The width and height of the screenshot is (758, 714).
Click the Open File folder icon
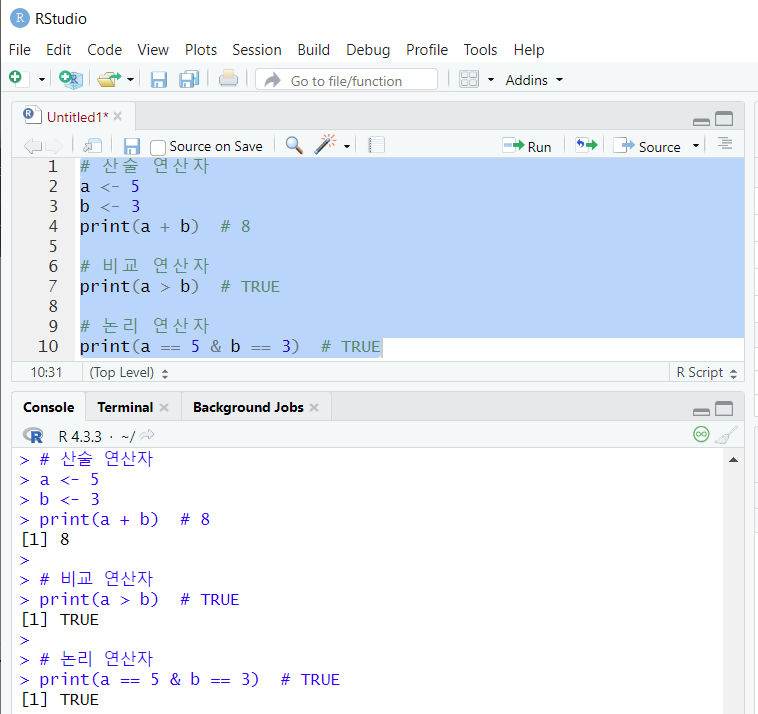coord(109,79)
